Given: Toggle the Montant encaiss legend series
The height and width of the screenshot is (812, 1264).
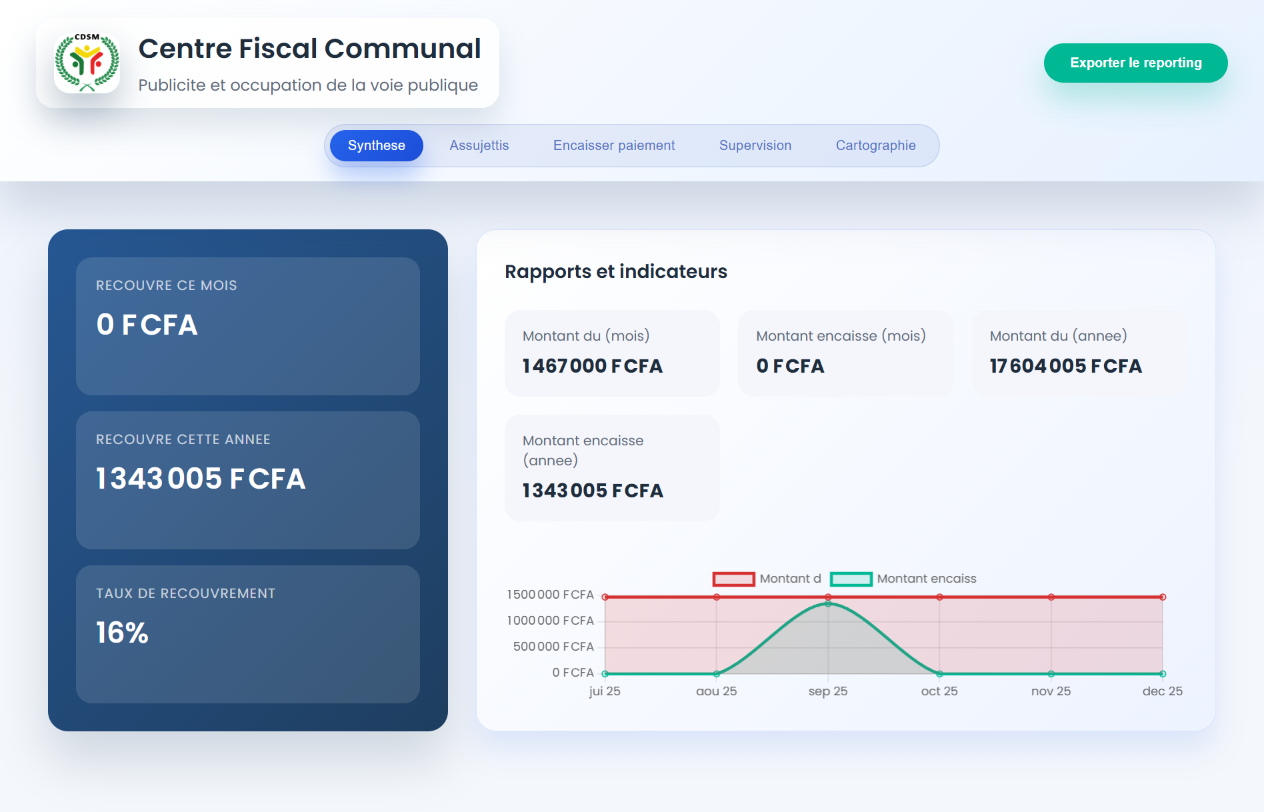Looking at the screenshot, I should click(x=925, y=578).
